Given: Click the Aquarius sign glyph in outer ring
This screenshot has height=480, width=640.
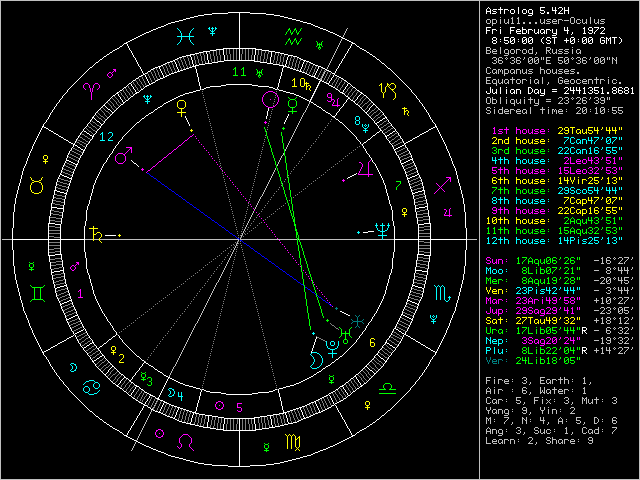Looking at the screenshot, I should click(x=293, y=36).
